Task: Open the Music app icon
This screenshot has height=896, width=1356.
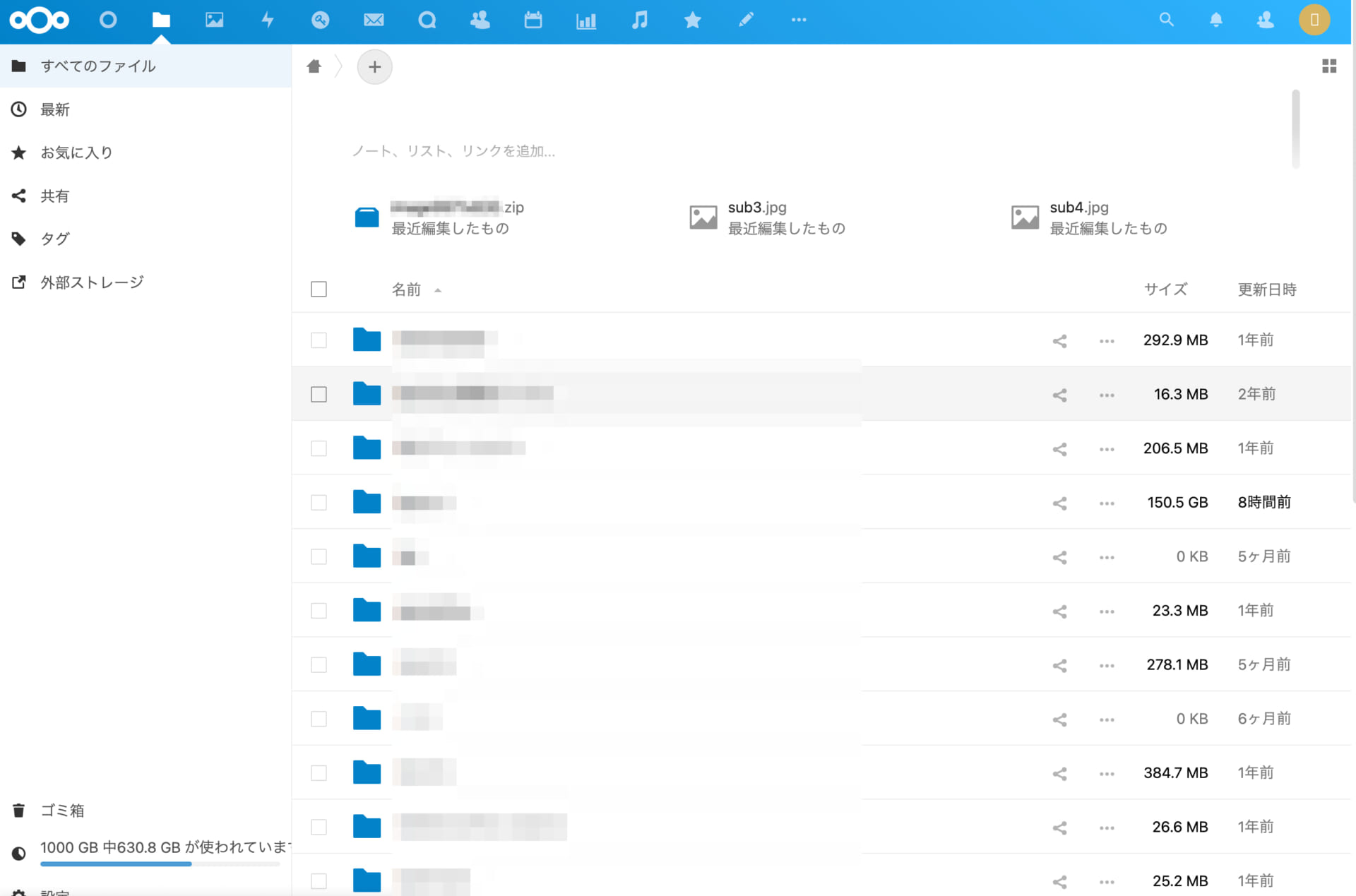Action: [639, 20]
